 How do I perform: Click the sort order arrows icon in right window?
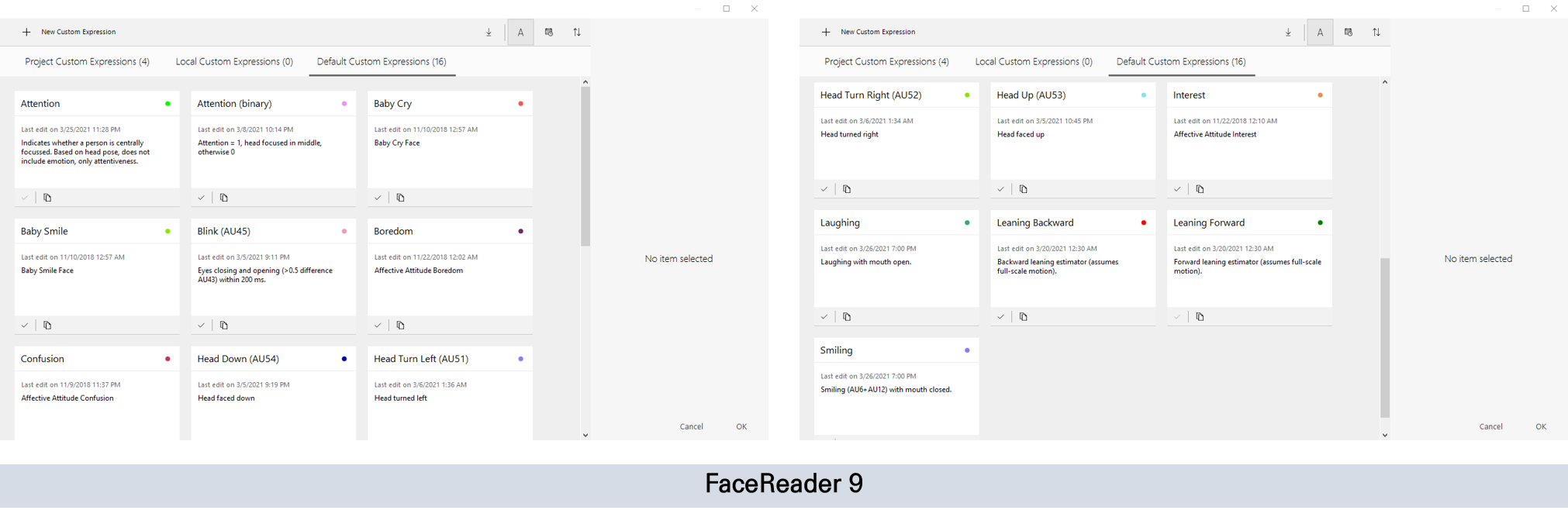coord(1376,33)
